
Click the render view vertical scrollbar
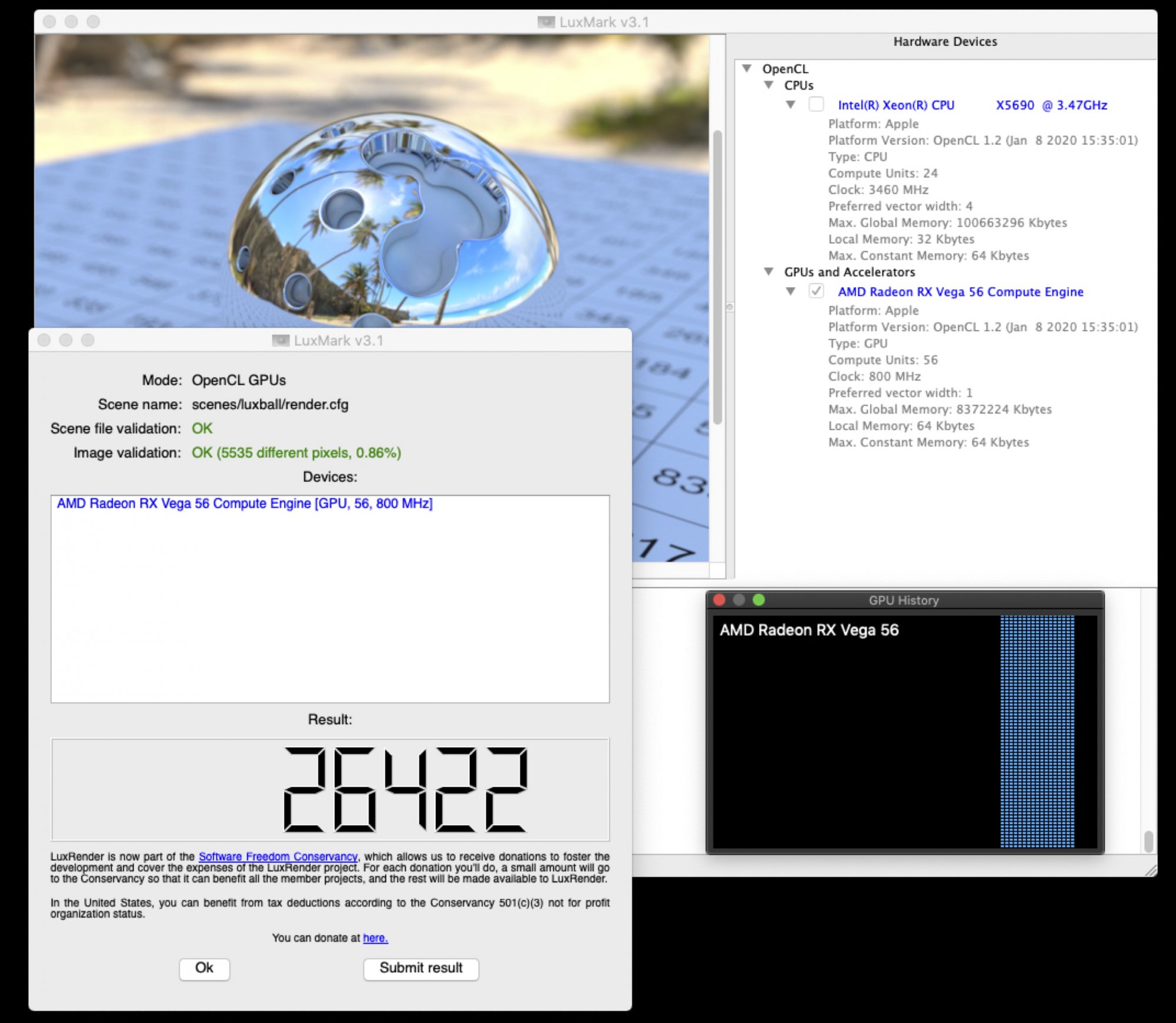pyautogui.click(x=717, y=276)
